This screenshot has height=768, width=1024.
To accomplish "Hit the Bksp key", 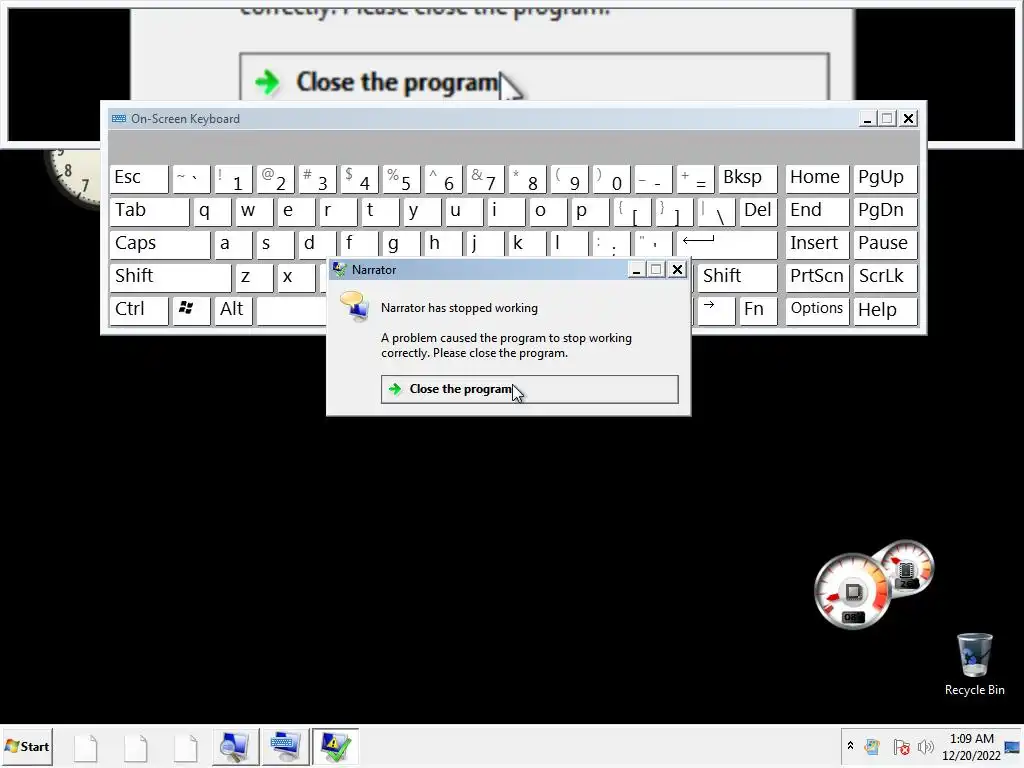I will [748, 178].
